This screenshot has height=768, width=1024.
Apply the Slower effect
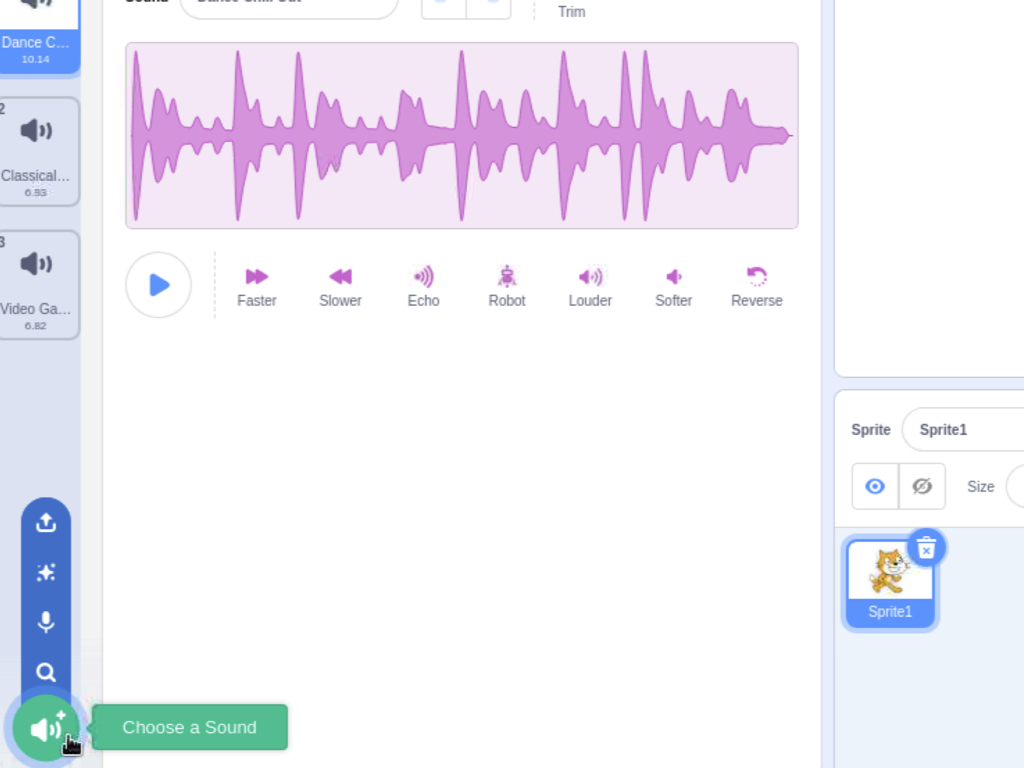coord(340,287)
